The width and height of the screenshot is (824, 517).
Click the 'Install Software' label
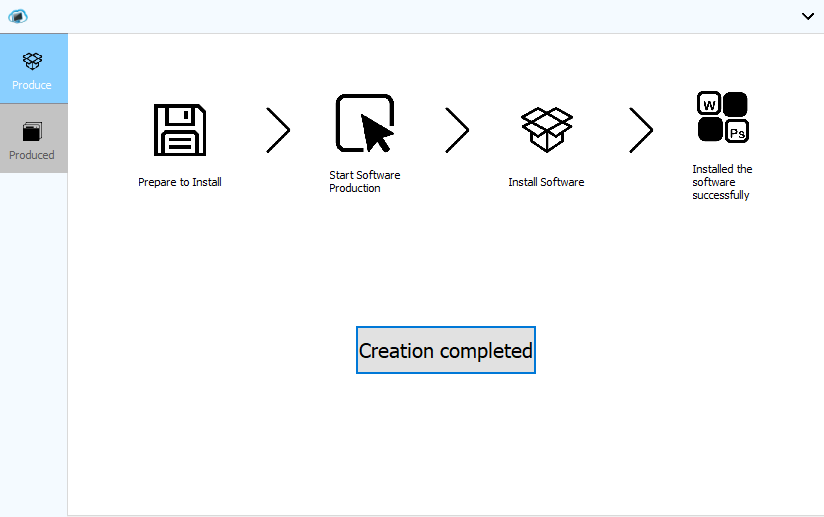pos(546,182)
